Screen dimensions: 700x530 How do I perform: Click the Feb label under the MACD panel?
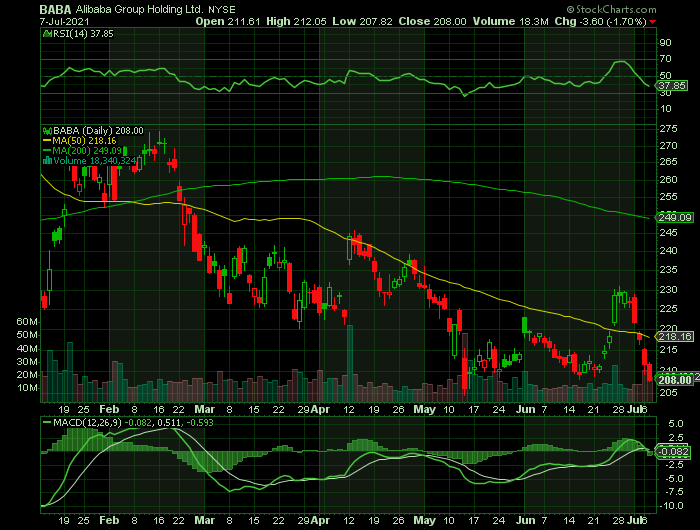point(109,521)
